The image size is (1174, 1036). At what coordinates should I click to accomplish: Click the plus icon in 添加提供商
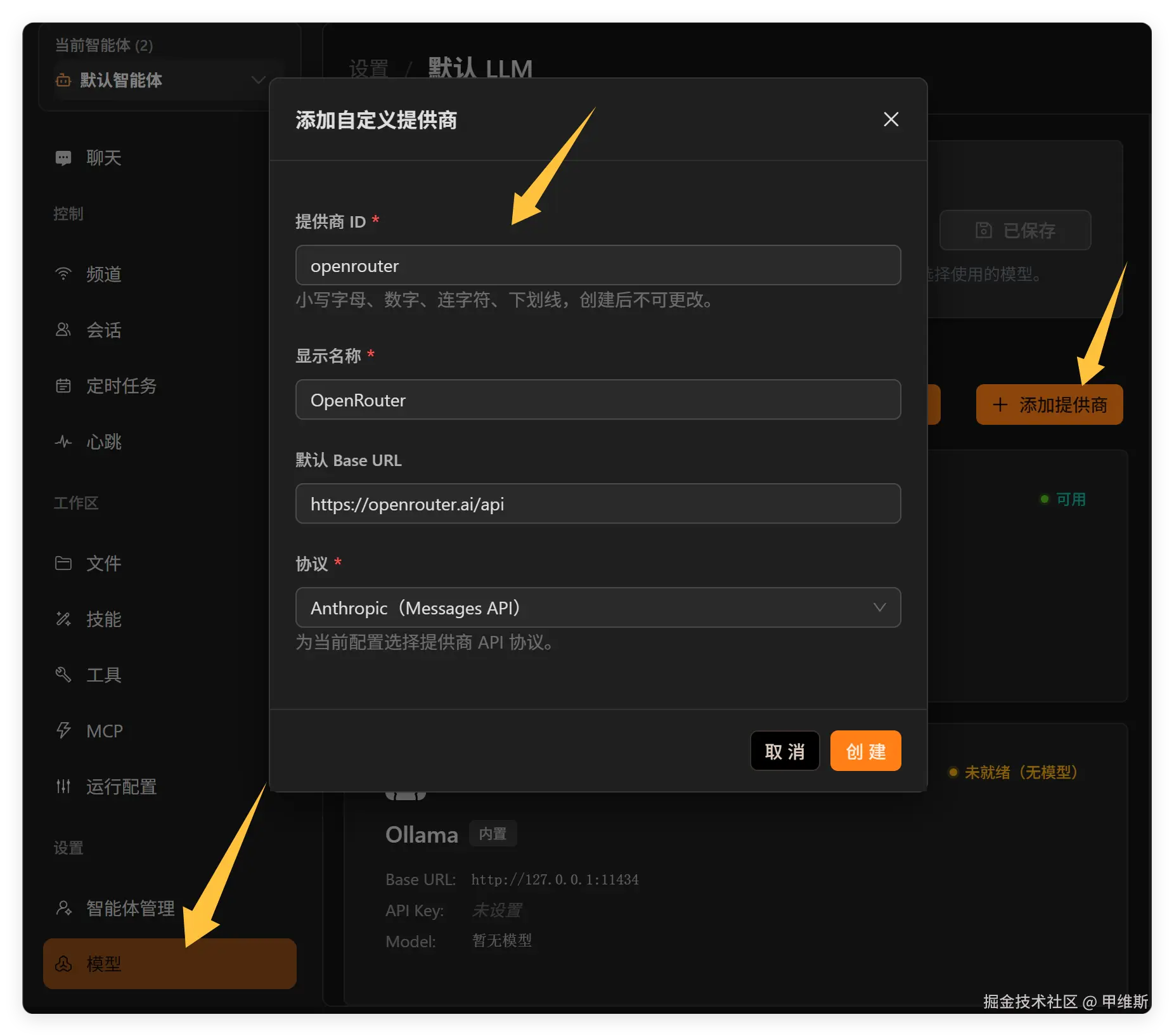[x=1000, y=405]
